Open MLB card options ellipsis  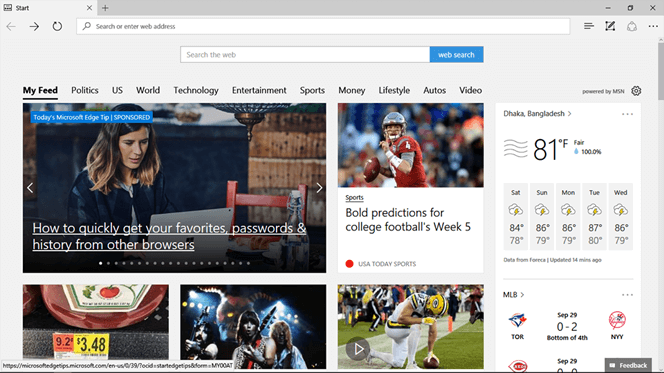point(627,295)
